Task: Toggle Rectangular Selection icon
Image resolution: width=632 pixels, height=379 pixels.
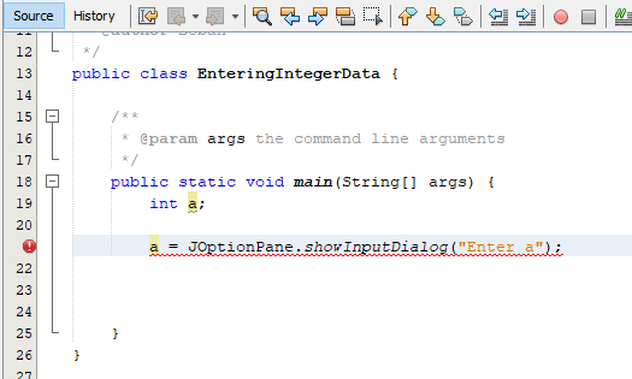Action: click(x=373, y=17)
